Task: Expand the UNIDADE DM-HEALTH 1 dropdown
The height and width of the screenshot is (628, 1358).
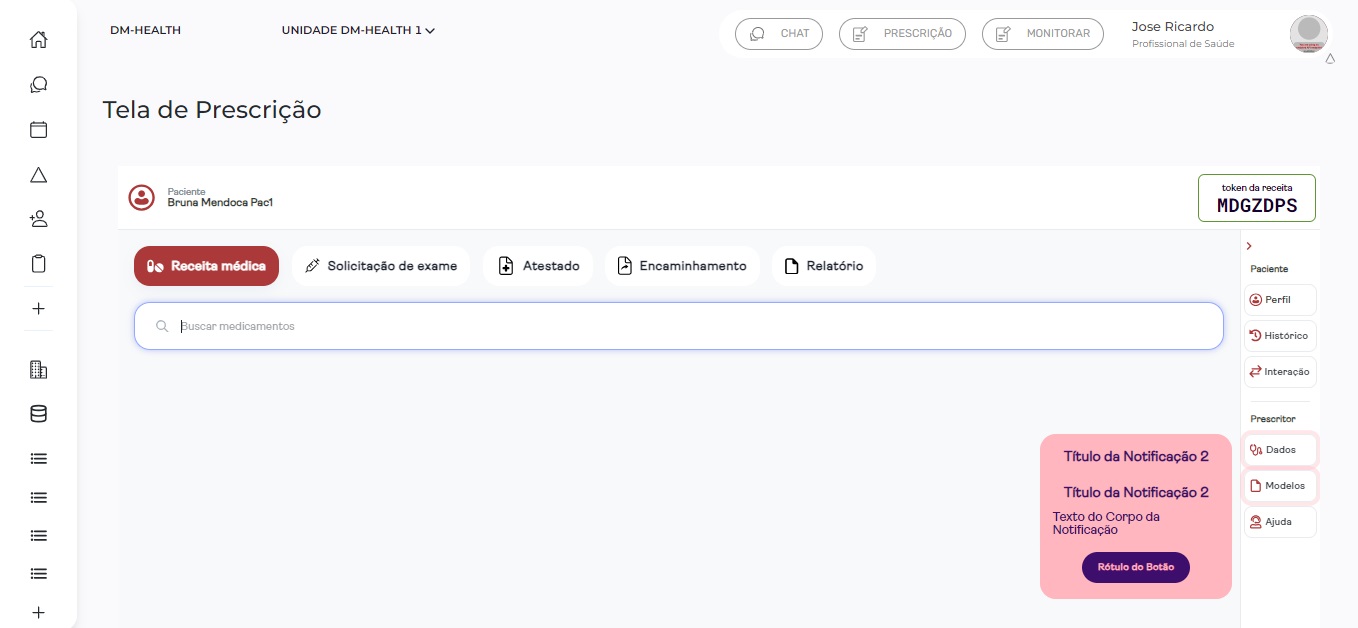Action: click(358, 31)
